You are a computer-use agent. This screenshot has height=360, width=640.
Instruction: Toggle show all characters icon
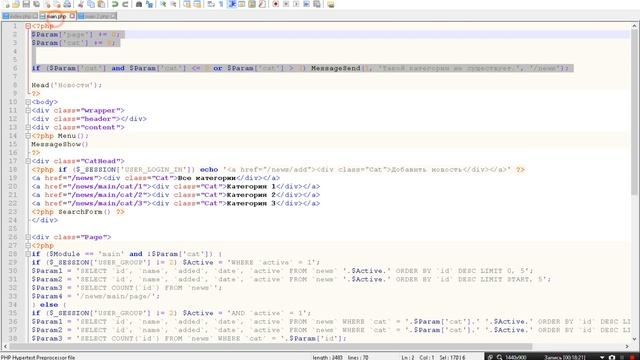[221, 4]
